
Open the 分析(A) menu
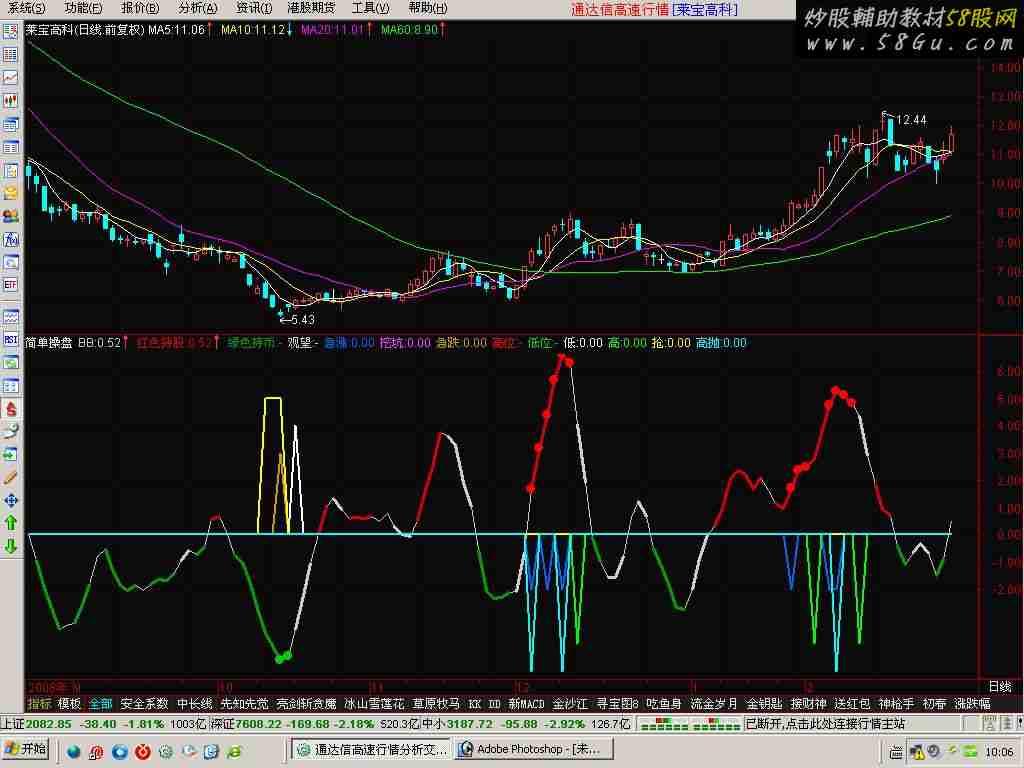point(198,8)
